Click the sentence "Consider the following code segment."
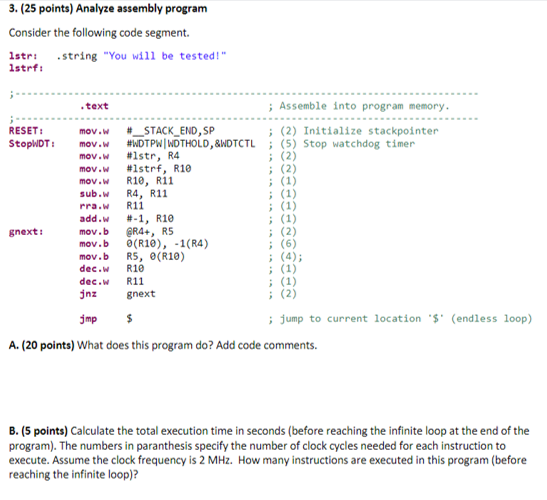Image resolution: width=547 pixels, height=500 pixels. [99, 33]
